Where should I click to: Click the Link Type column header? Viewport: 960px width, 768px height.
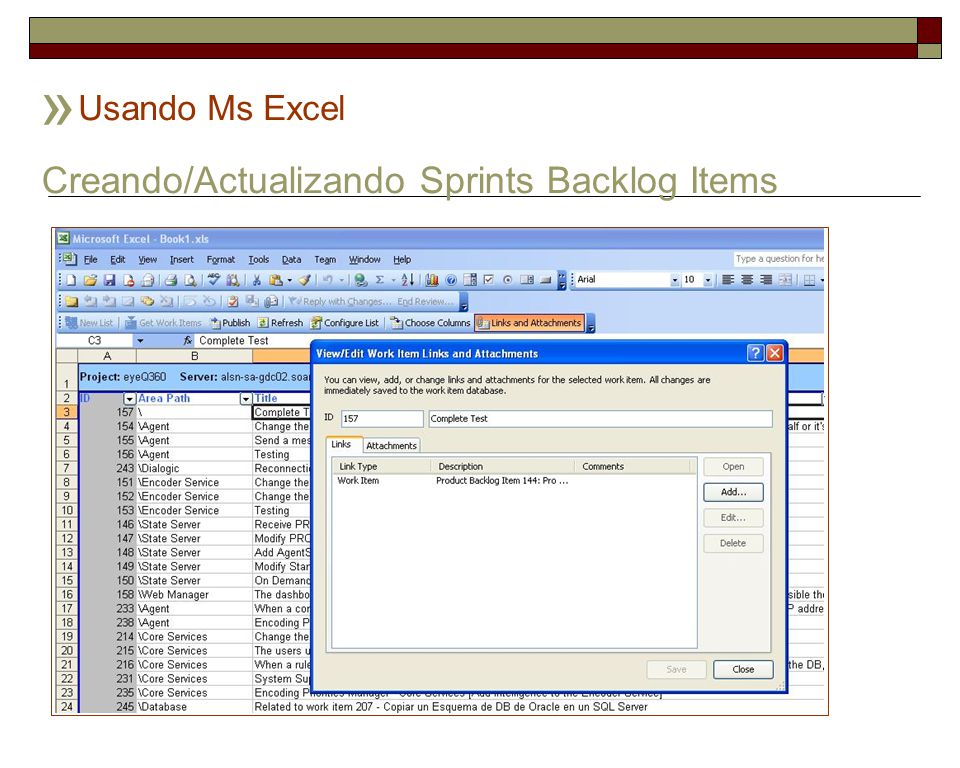coord(382,466)
